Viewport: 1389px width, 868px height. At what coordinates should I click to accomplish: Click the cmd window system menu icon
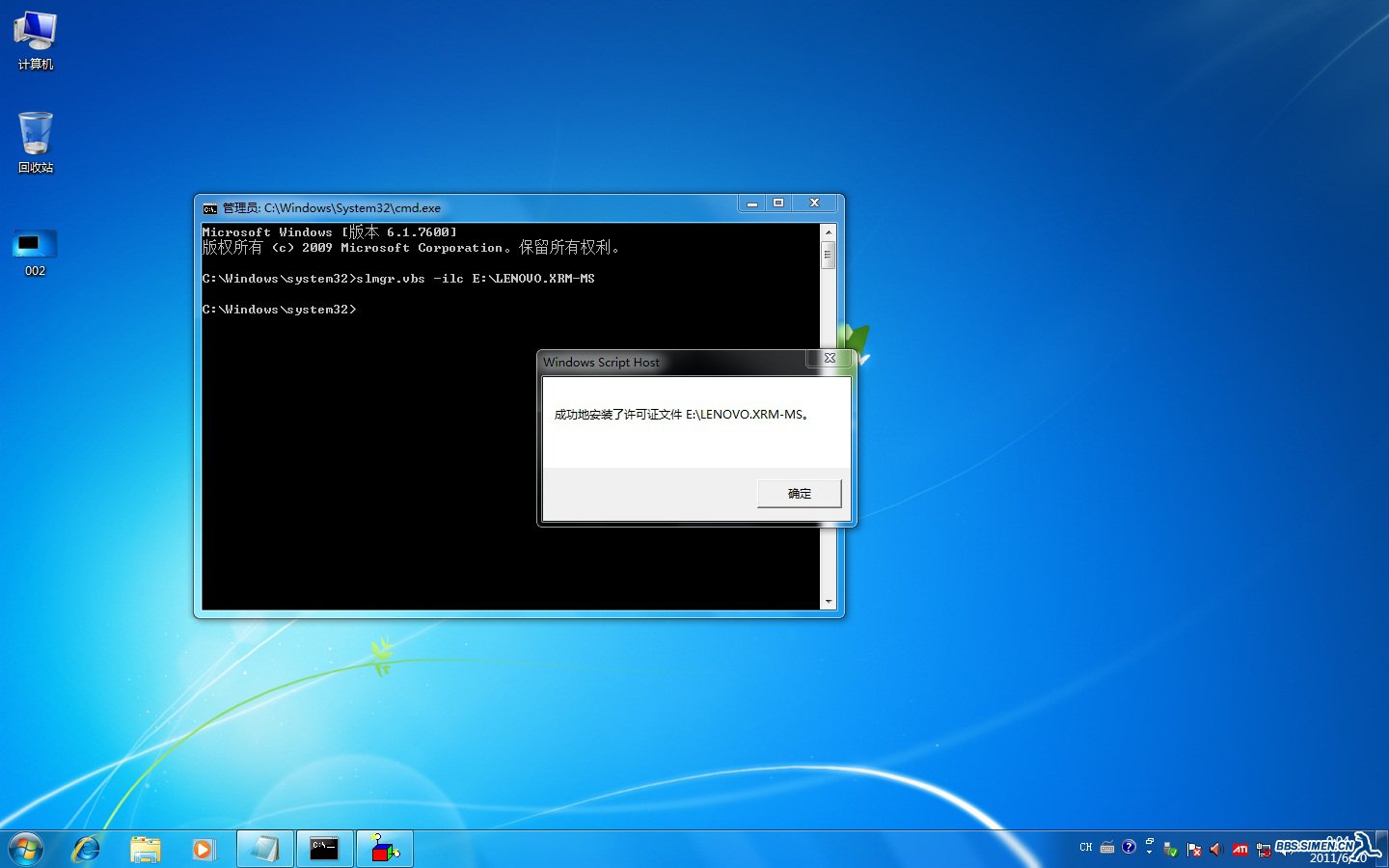[x=210, y=208]
